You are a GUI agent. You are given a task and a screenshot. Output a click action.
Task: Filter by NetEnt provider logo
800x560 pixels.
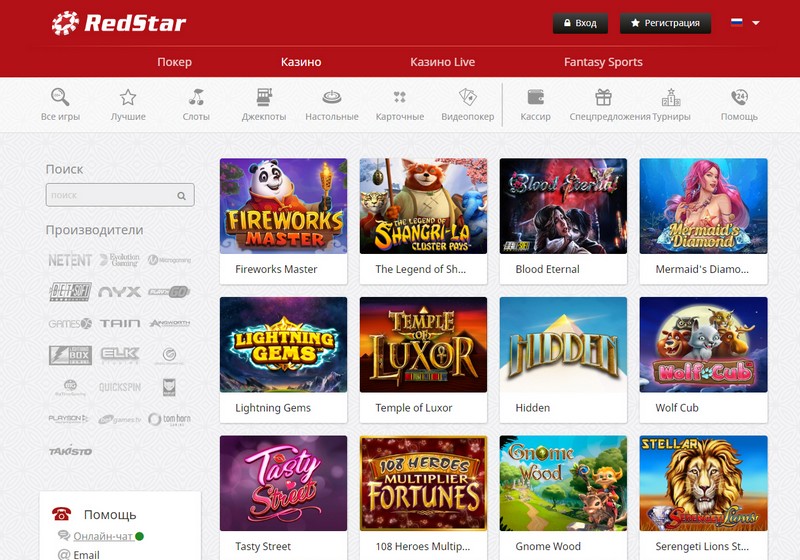click(x=70, y=260)
